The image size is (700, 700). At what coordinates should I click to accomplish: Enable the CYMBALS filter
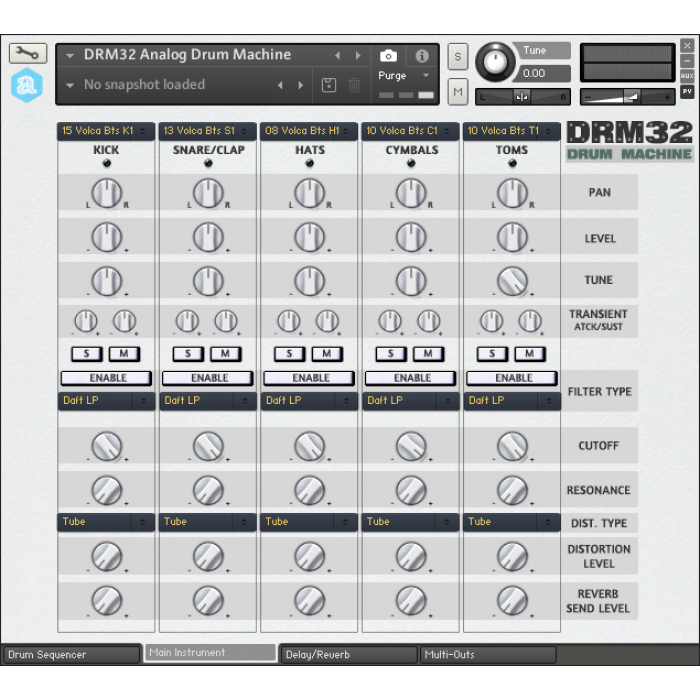pyautogui.click(x=410, y=378)
